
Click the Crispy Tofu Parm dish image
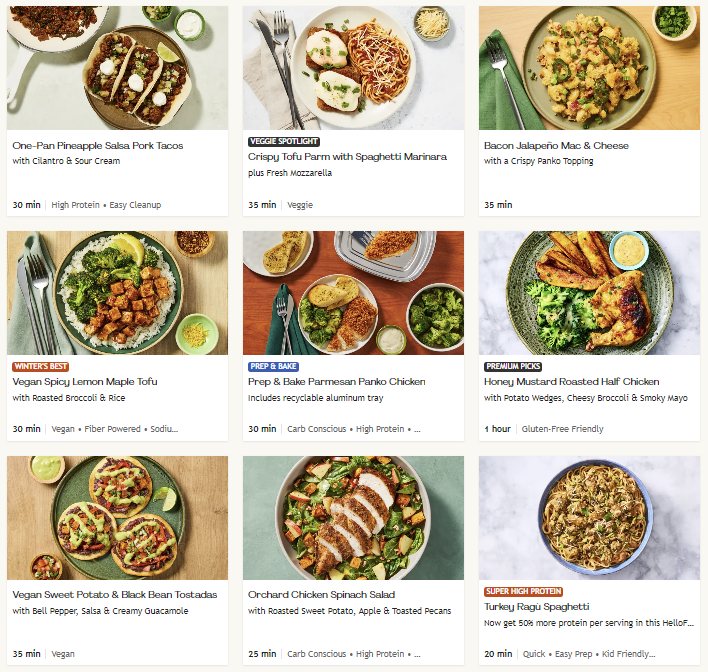(x=353, y=68)
